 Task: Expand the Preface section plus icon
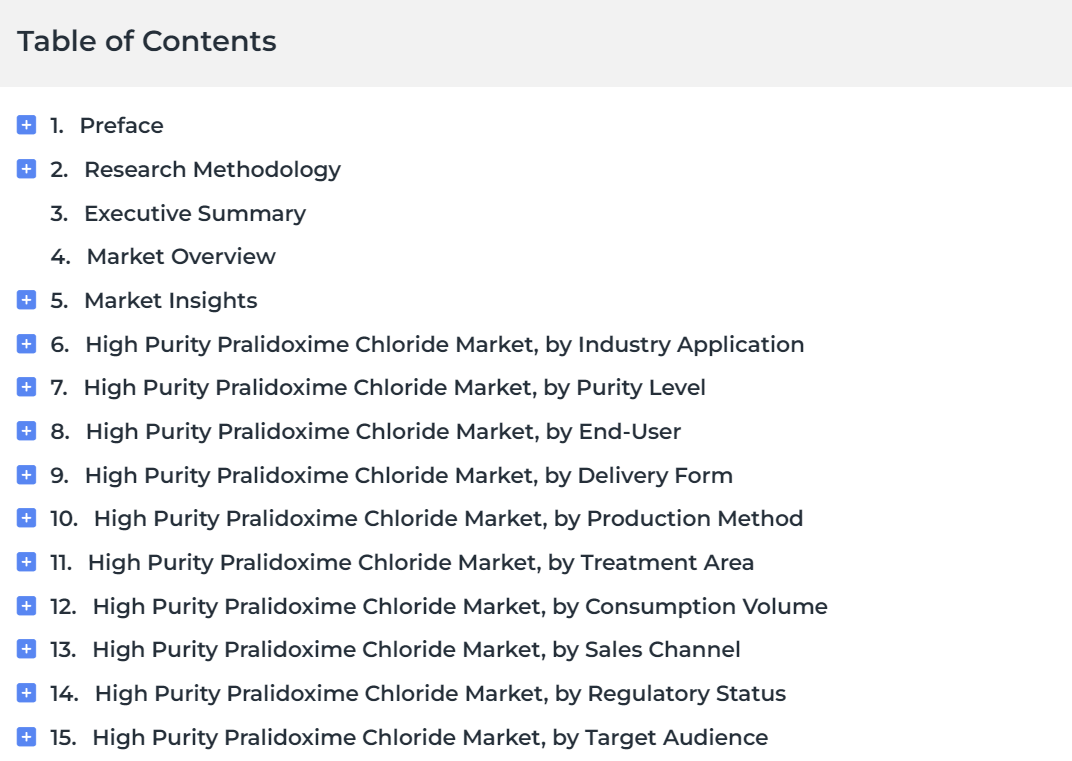pyautogui.click(x=26, y=125)
